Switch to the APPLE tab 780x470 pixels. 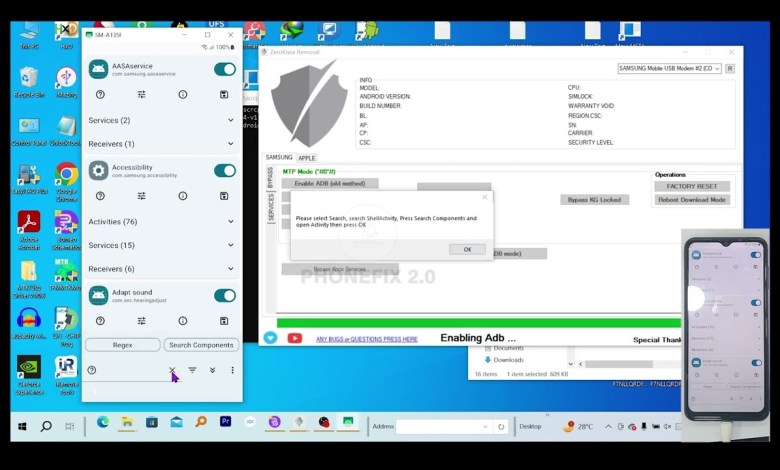(x=306, y=158)
